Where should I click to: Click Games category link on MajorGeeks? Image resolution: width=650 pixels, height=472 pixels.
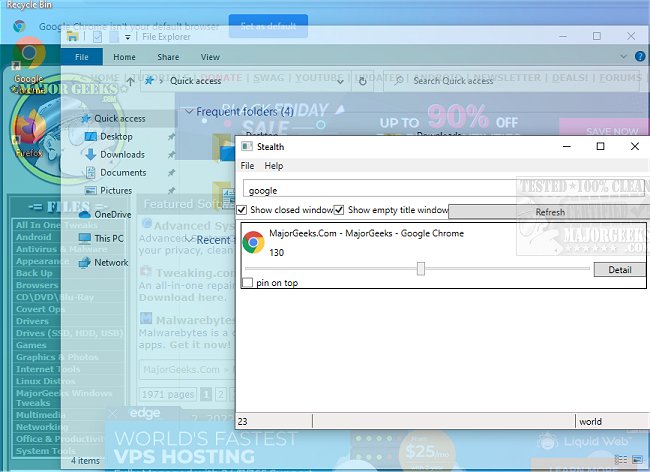(x=31, y=345)
